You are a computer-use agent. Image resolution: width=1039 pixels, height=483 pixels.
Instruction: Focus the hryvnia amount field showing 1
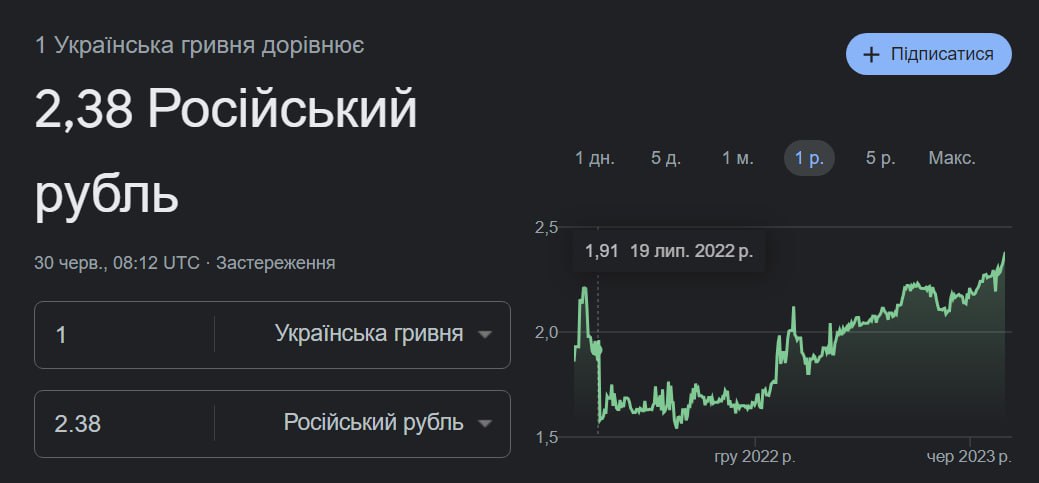125,335
